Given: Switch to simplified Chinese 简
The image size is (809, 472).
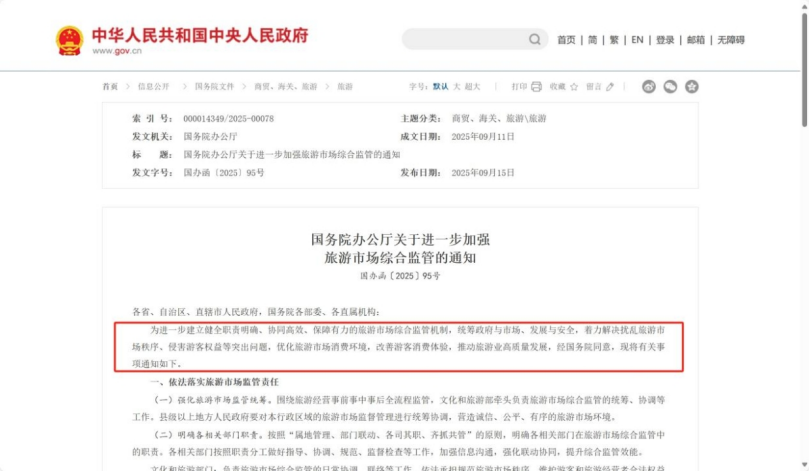Looking at the screenshot, I should point(592,40).
